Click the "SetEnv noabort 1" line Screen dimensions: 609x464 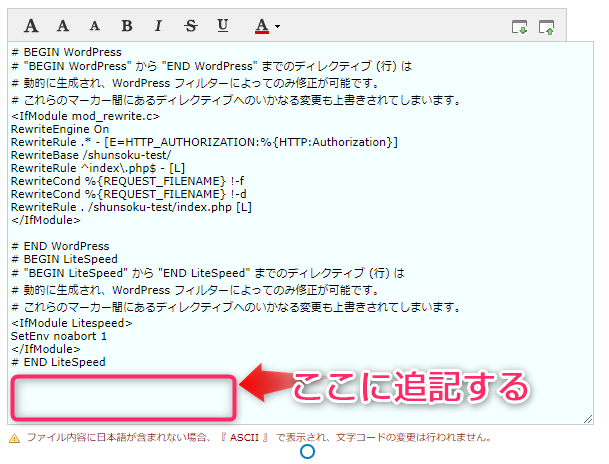click(58, 336)
